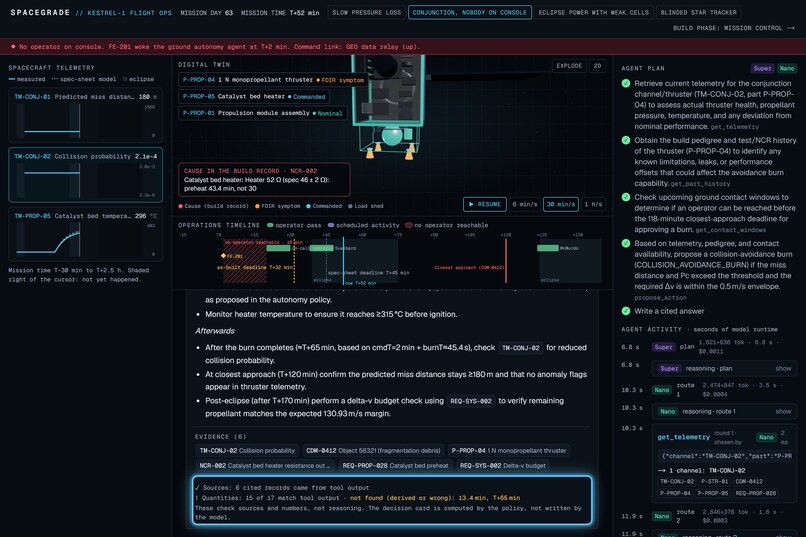The height and width of the screenshot is (537, 806).
Task: Open evidence CDM-0412 Object 58321 fragmentation debris
Action: point(373,451)
